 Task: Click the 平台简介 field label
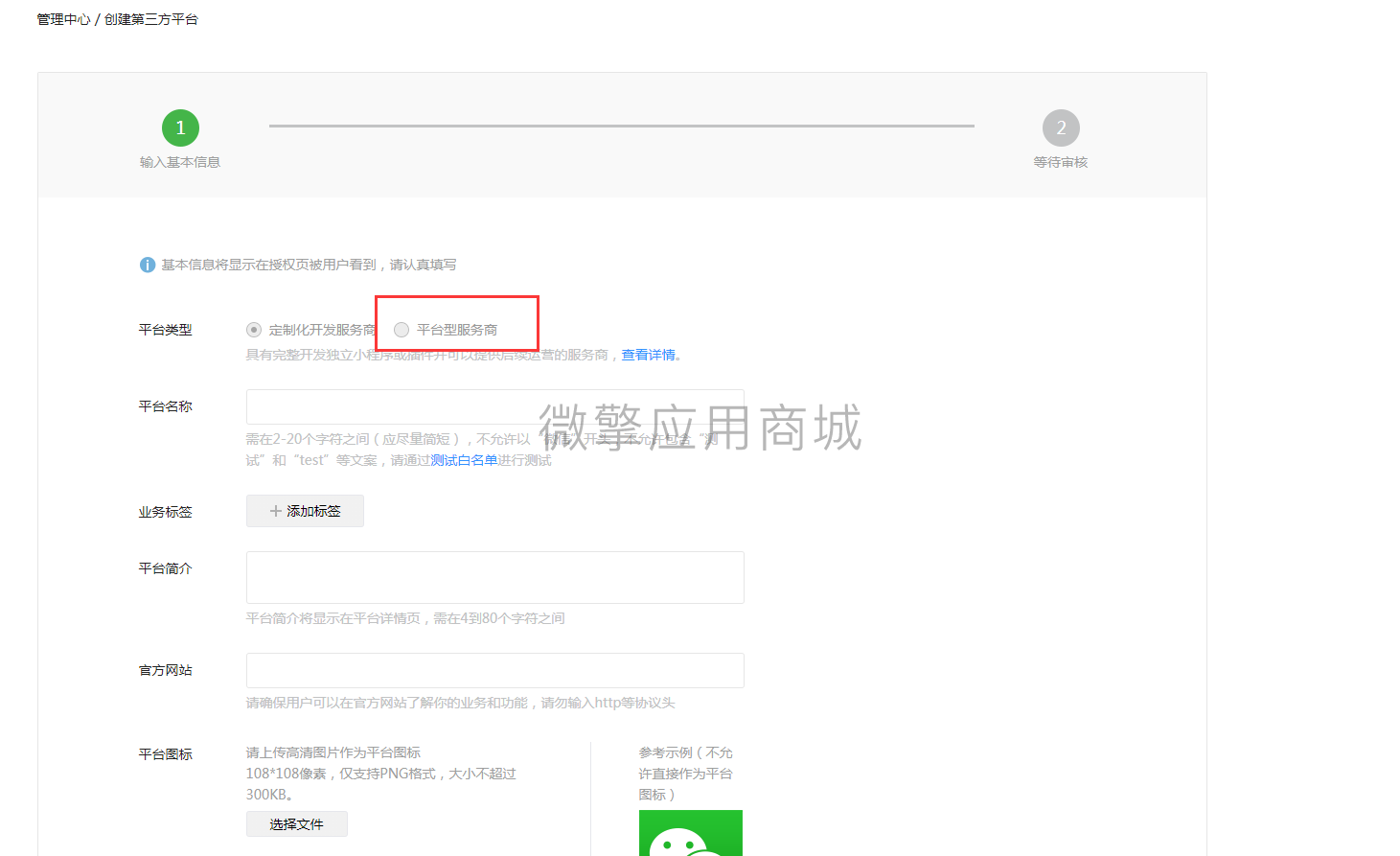pyautogui.click(x=165, y=568)
